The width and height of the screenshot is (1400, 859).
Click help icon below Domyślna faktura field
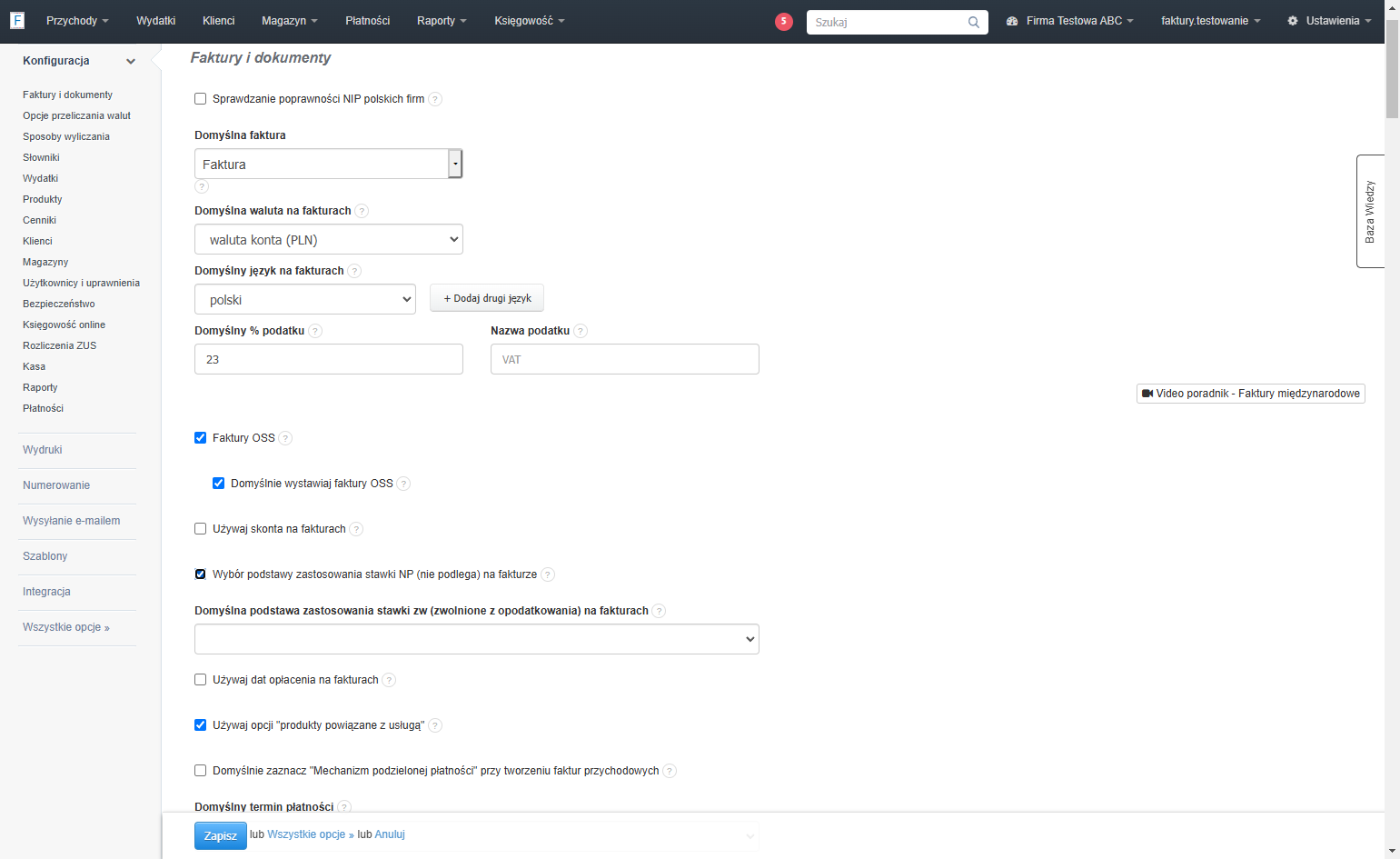(x=202, y=186)
